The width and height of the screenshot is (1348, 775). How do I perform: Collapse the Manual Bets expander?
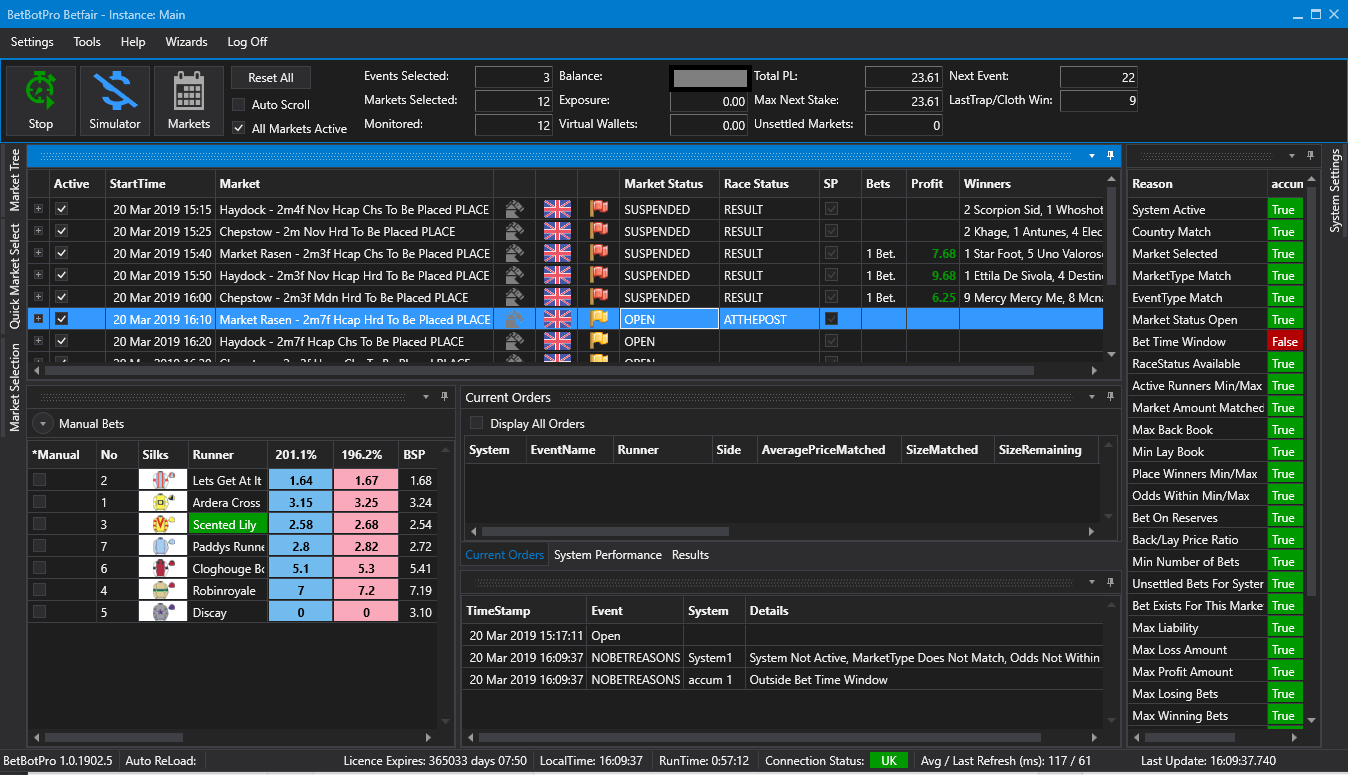(42, 422)
